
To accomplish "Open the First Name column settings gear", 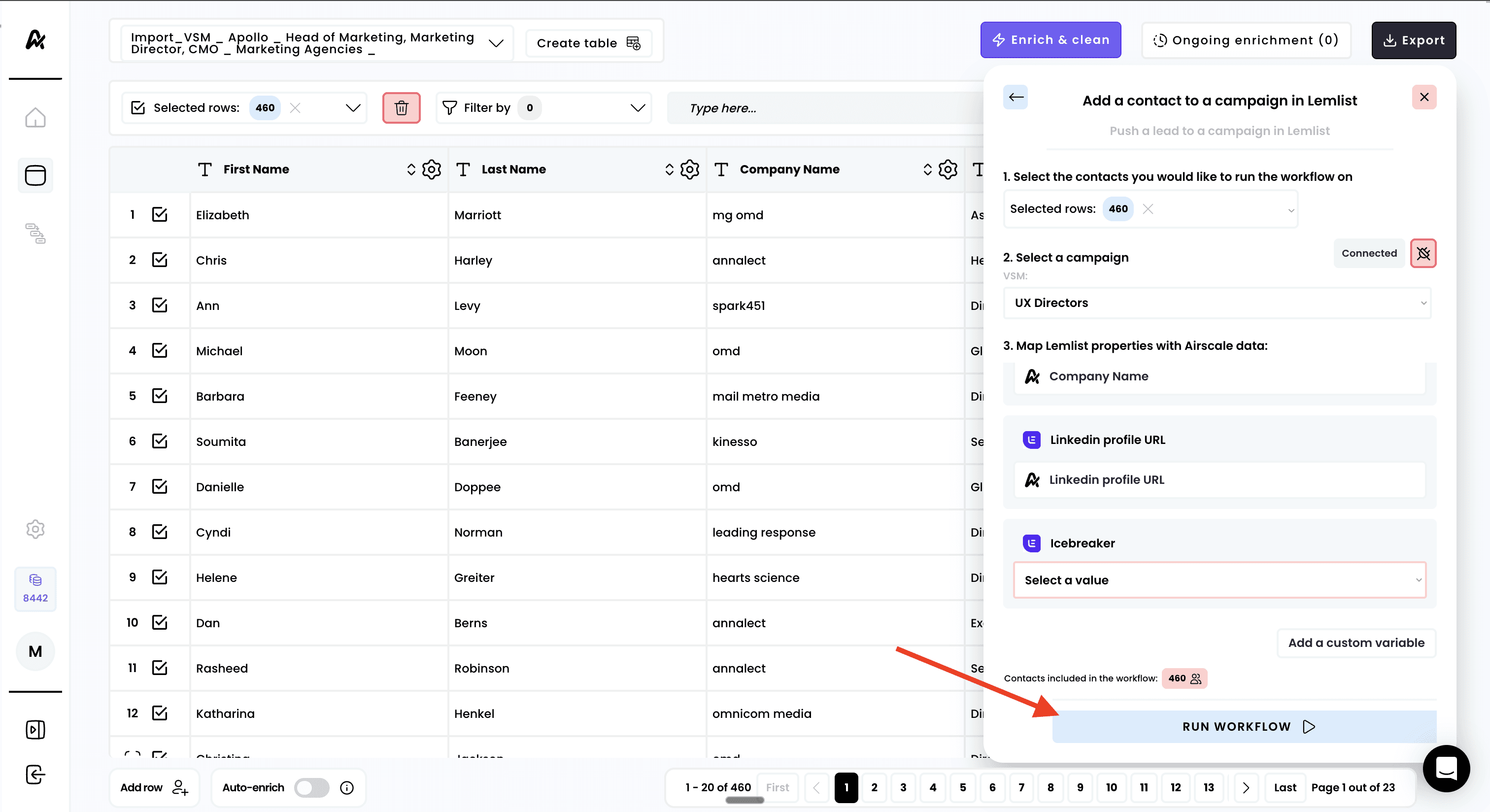I will (432, 169).
